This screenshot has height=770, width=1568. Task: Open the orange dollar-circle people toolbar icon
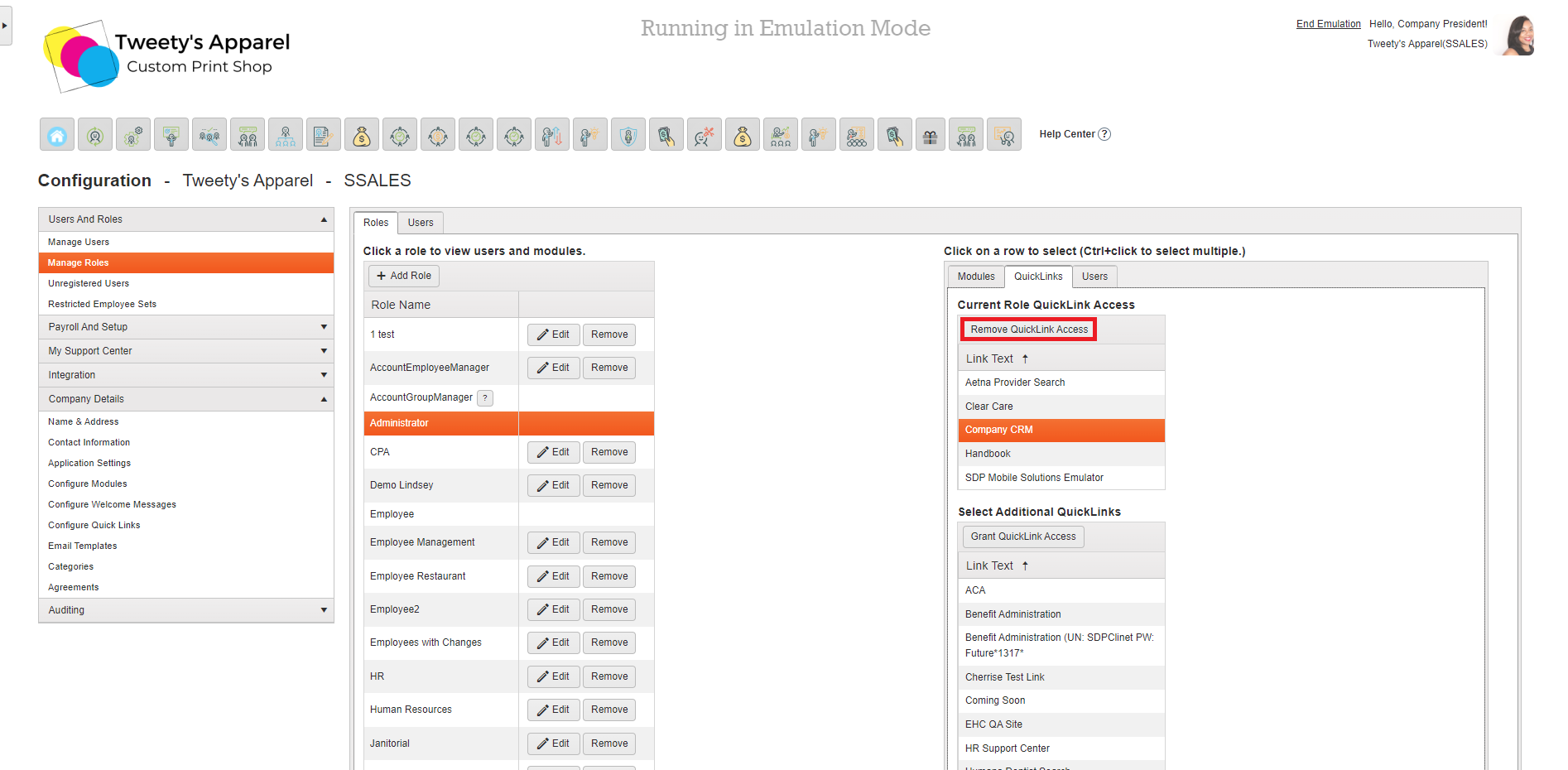[438, 134]
